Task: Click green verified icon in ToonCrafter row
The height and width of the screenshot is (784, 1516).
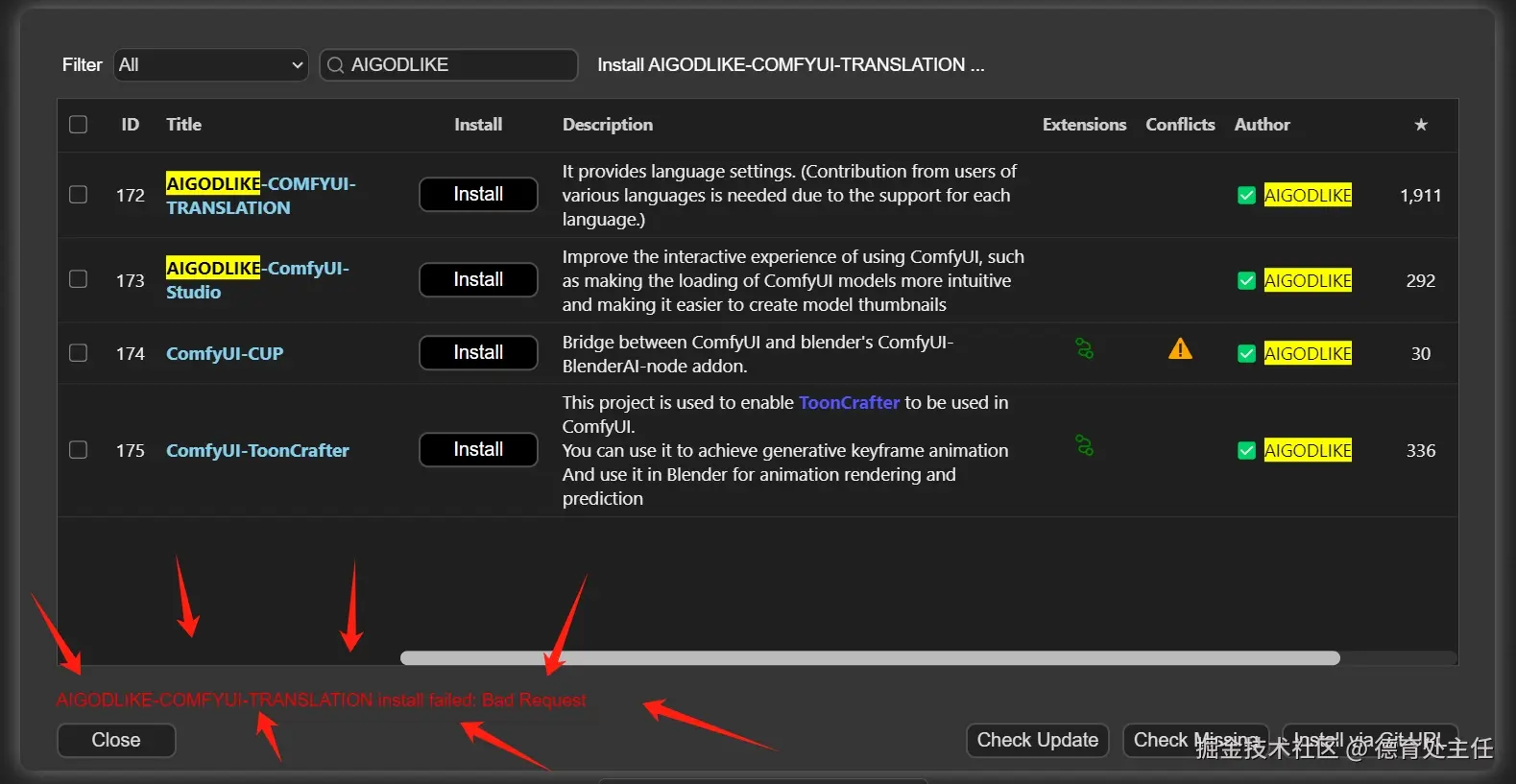Action: point(1246,451)
